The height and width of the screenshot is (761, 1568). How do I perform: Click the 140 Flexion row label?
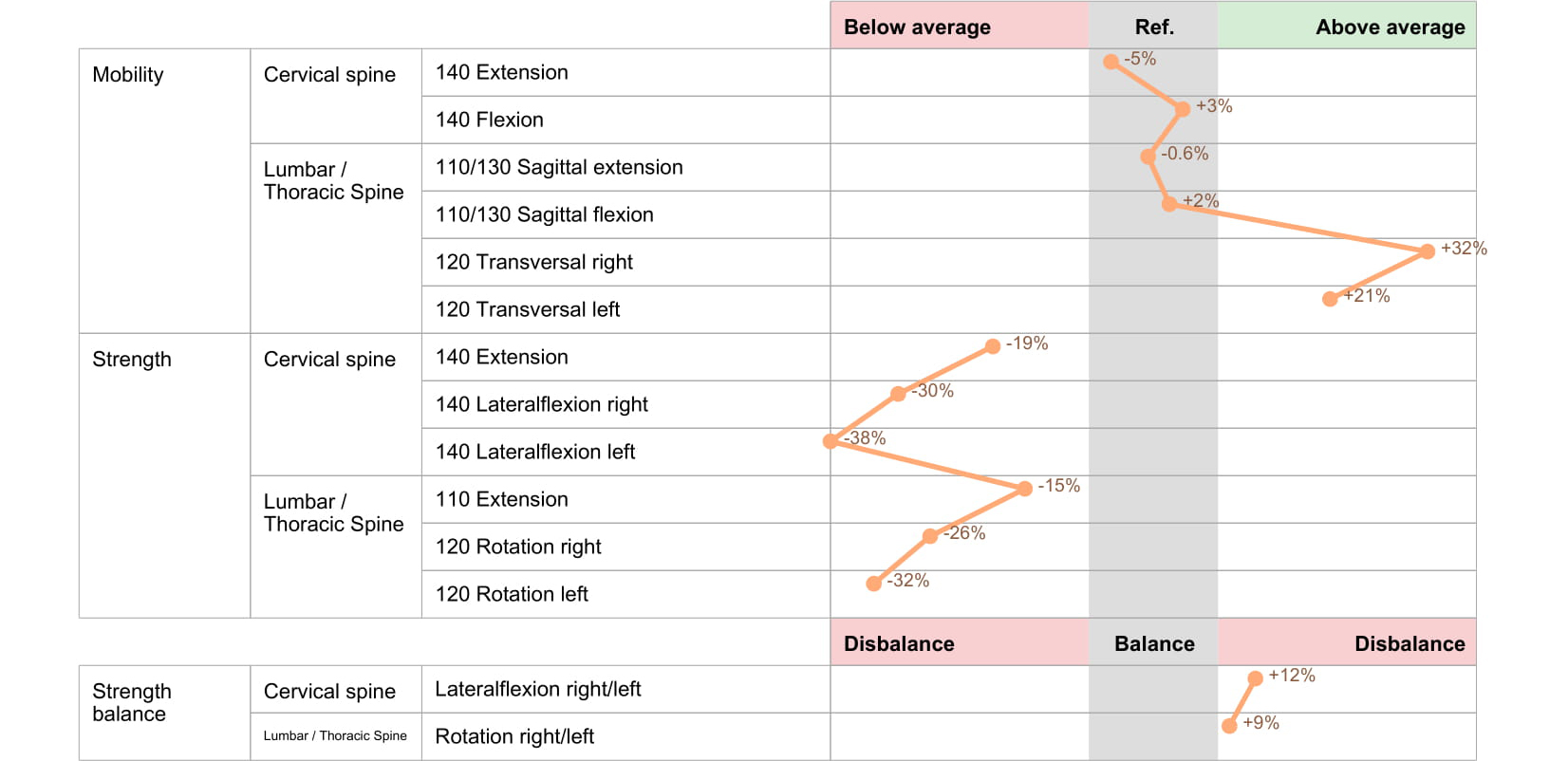[x=489, y=120]
